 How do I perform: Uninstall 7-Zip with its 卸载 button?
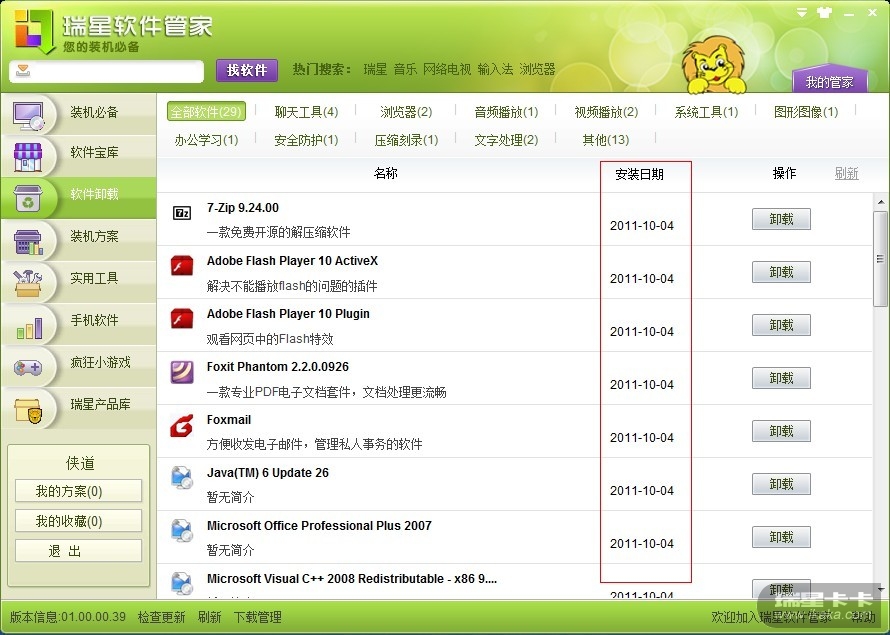(781, 219)
